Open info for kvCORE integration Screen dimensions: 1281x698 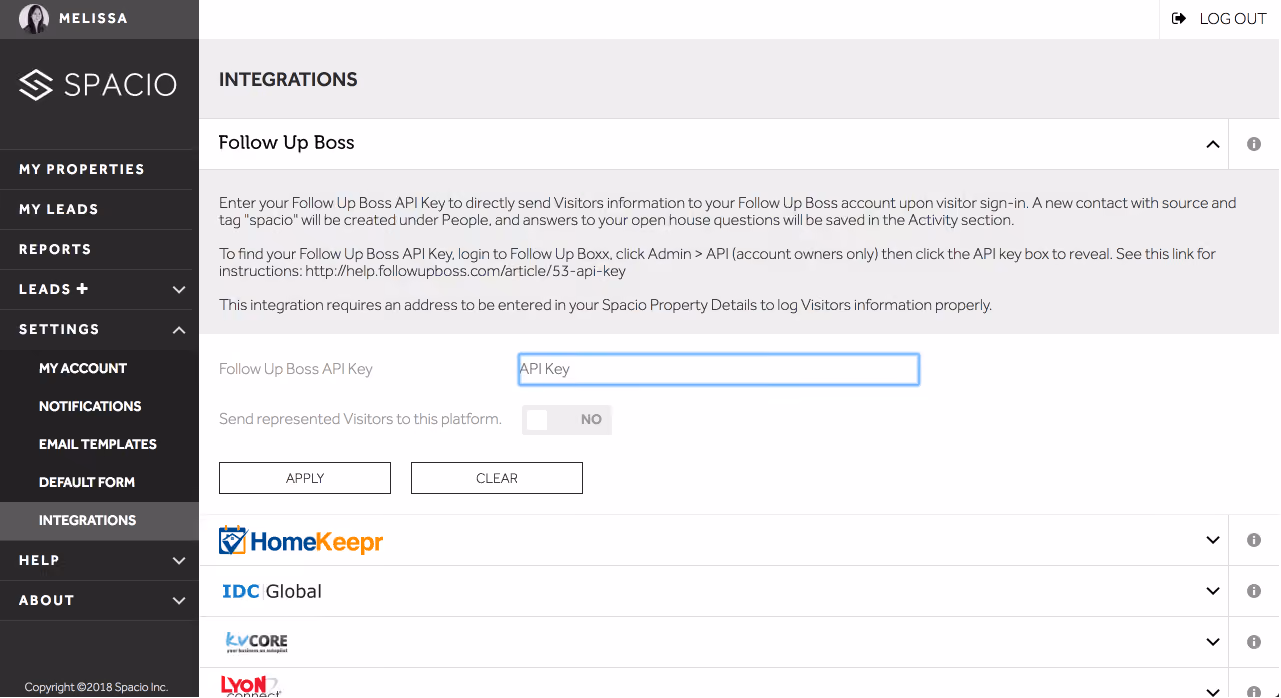pos(1254,642)
